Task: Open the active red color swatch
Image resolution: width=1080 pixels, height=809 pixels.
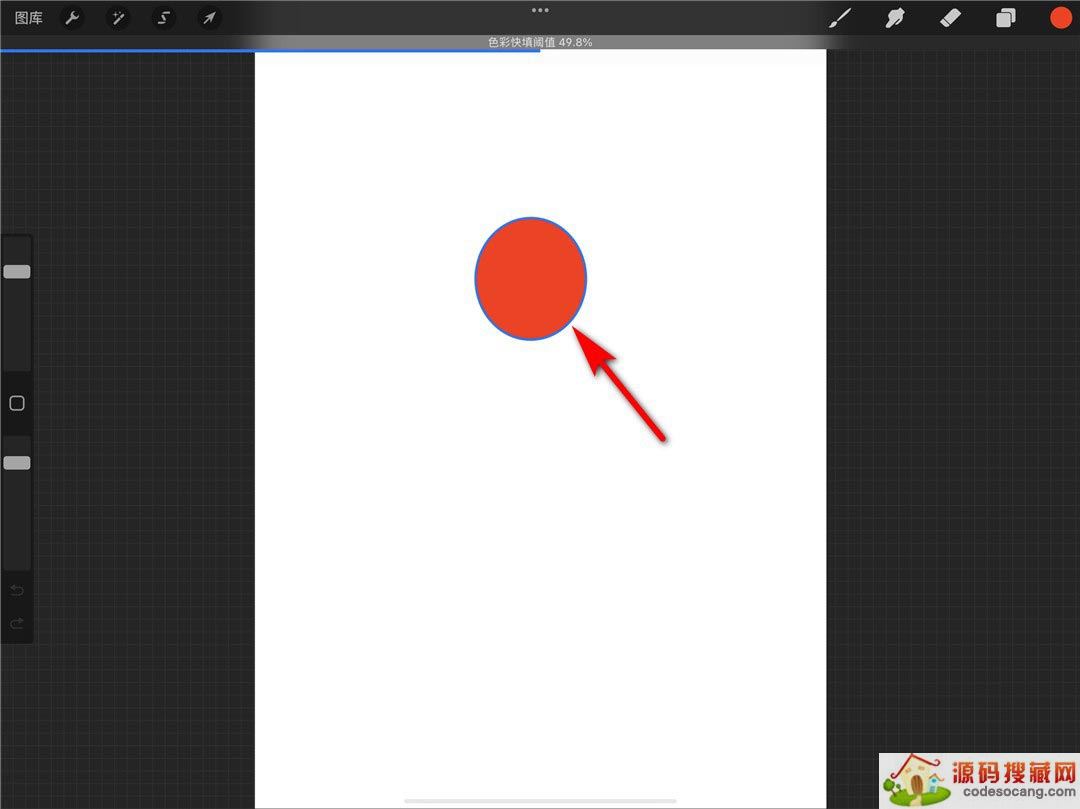Action: point(1060,18)
